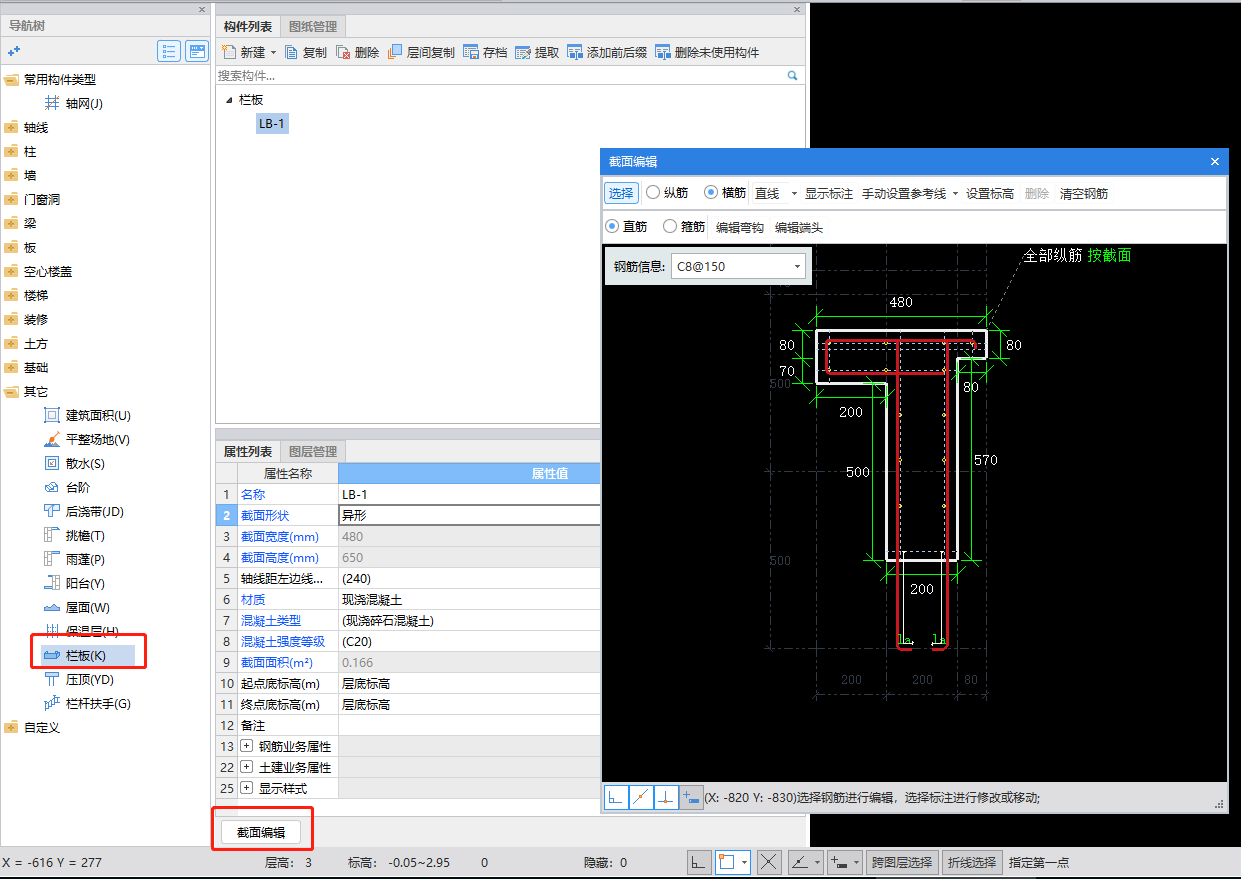Switch to 图层管理 tab
1241x879 pixels.
[313, 452]
